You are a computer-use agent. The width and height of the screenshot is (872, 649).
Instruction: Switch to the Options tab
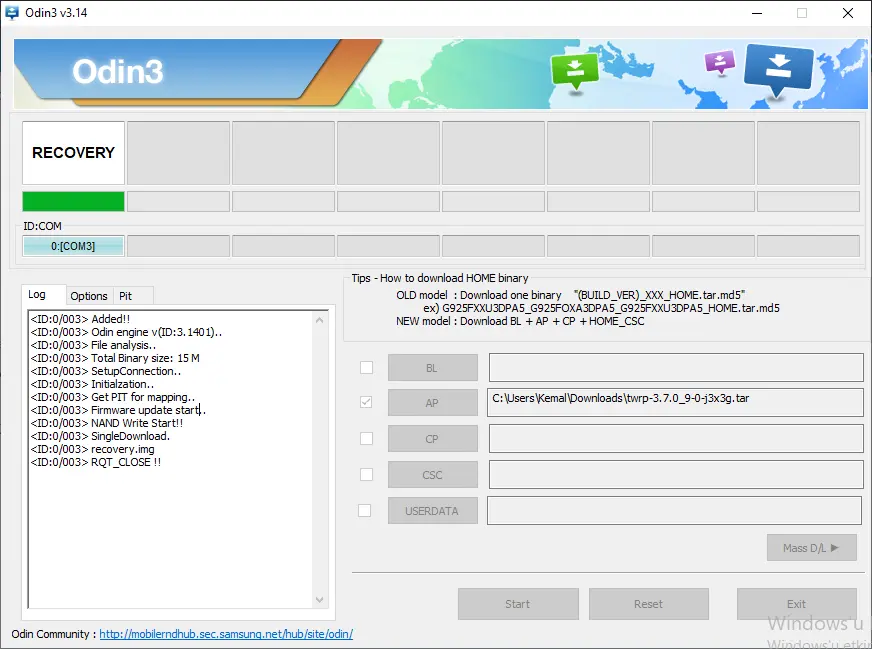click(89, 296)
